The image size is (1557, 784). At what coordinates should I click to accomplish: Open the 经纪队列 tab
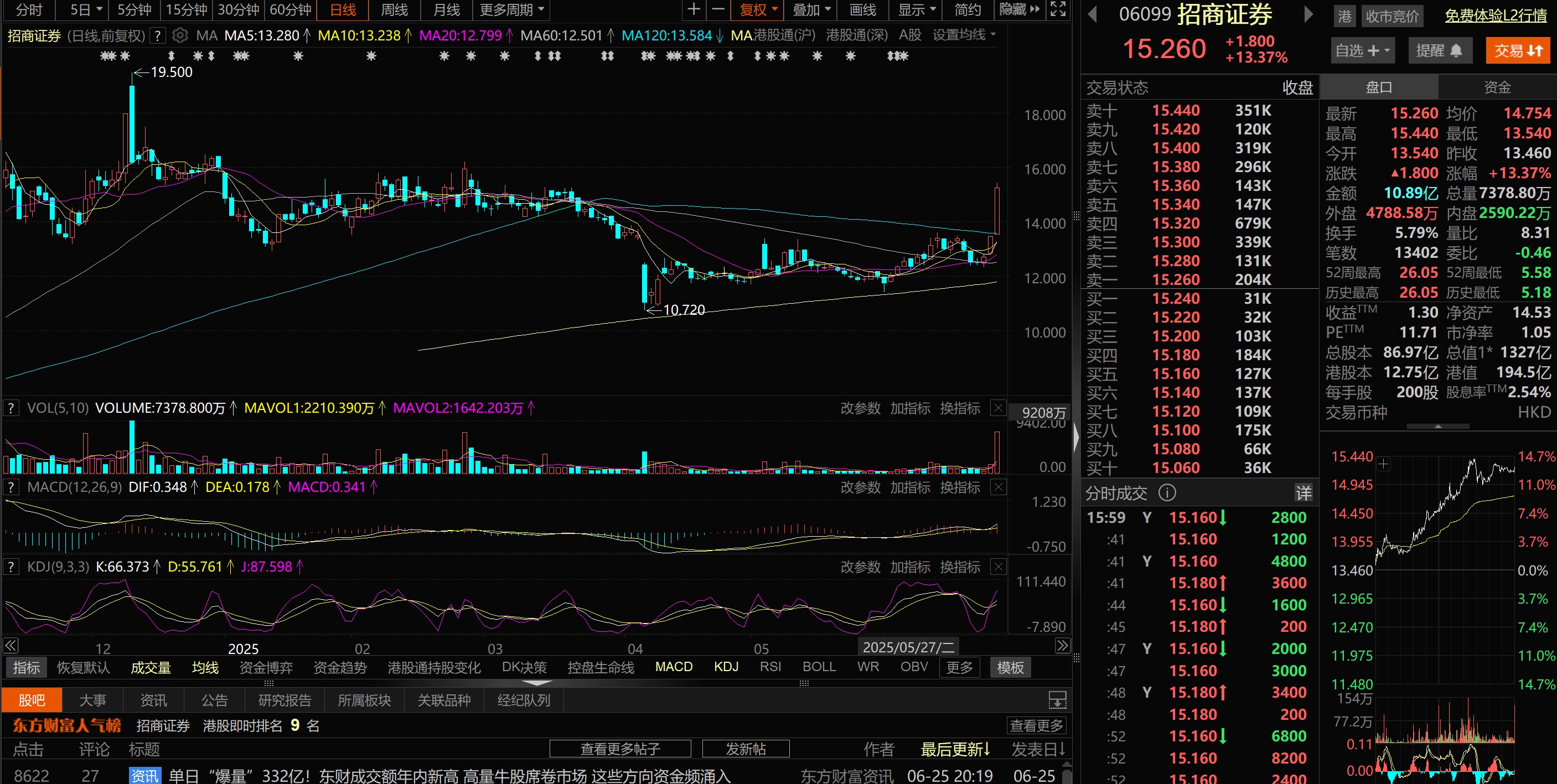coord(524,700)
